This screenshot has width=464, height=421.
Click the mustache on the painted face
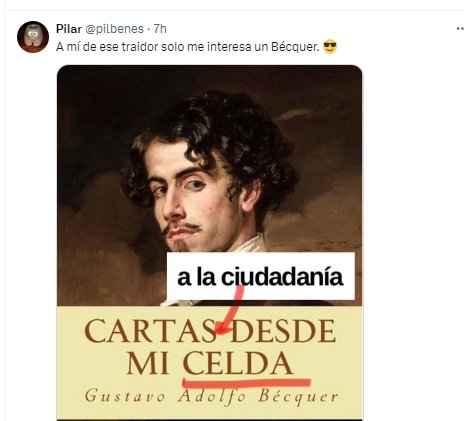coord(182,228)
